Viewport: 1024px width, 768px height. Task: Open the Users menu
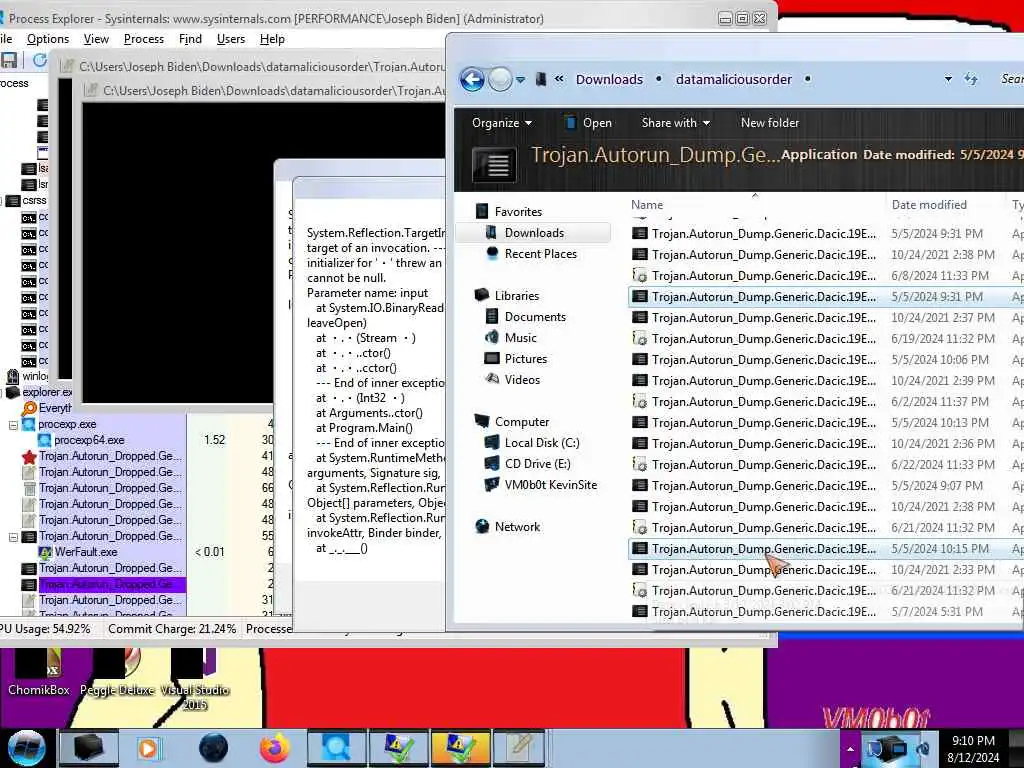(x=231, y=39)
